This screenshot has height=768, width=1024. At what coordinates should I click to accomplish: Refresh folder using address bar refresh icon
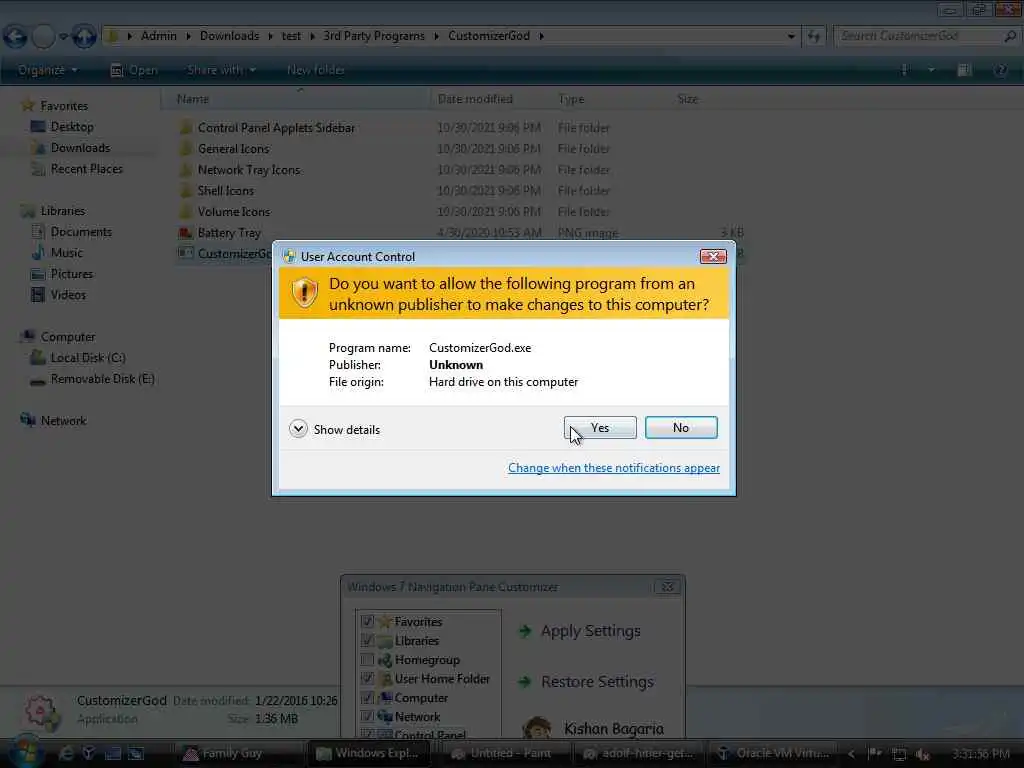tap(814, 37)
